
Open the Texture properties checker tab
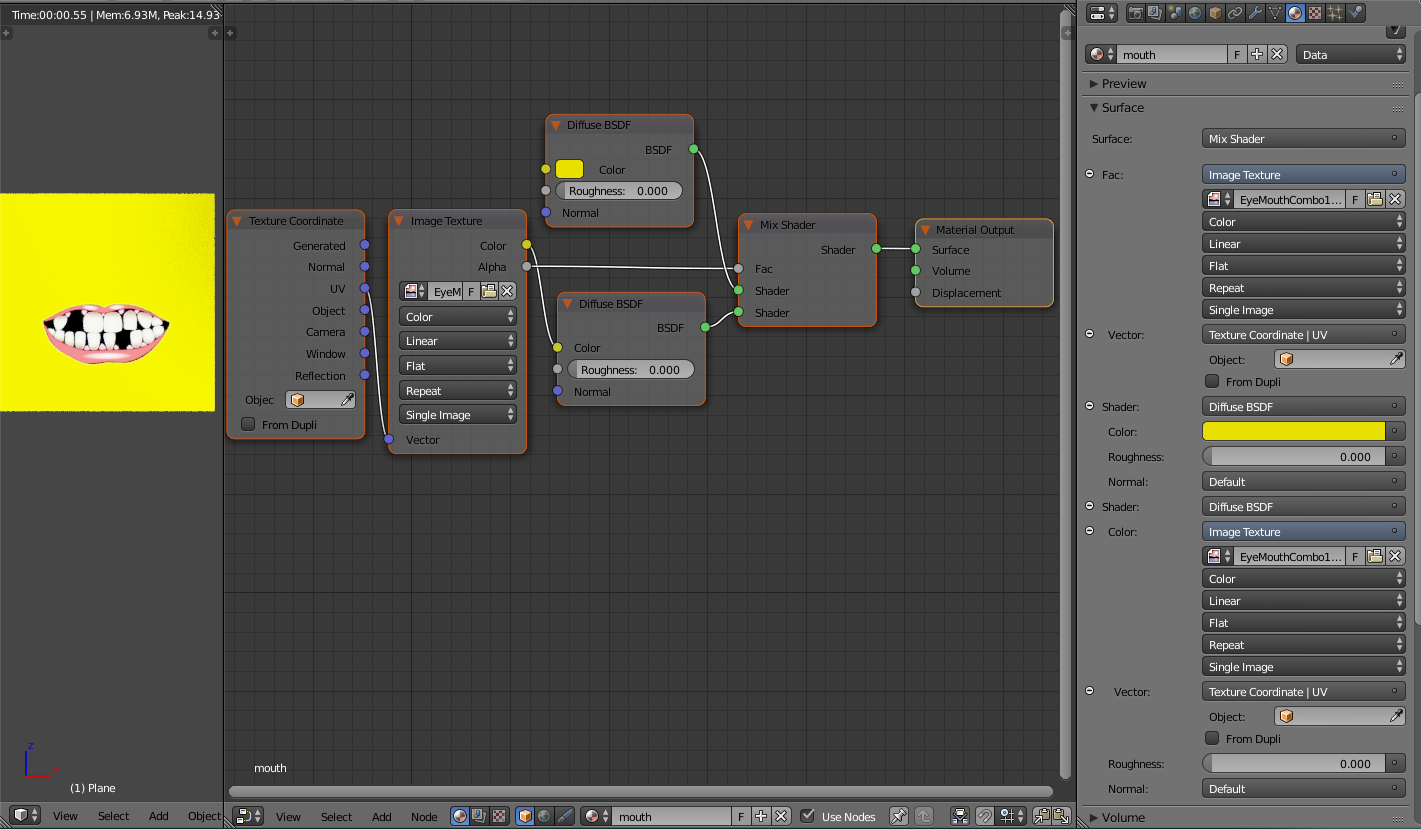tap(1313, 13)
